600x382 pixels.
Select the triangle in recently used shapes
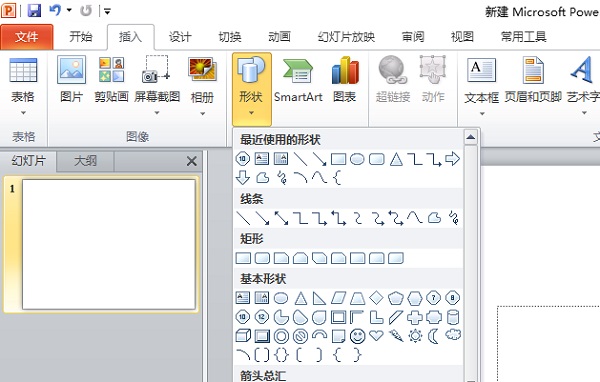coord(396,159)
